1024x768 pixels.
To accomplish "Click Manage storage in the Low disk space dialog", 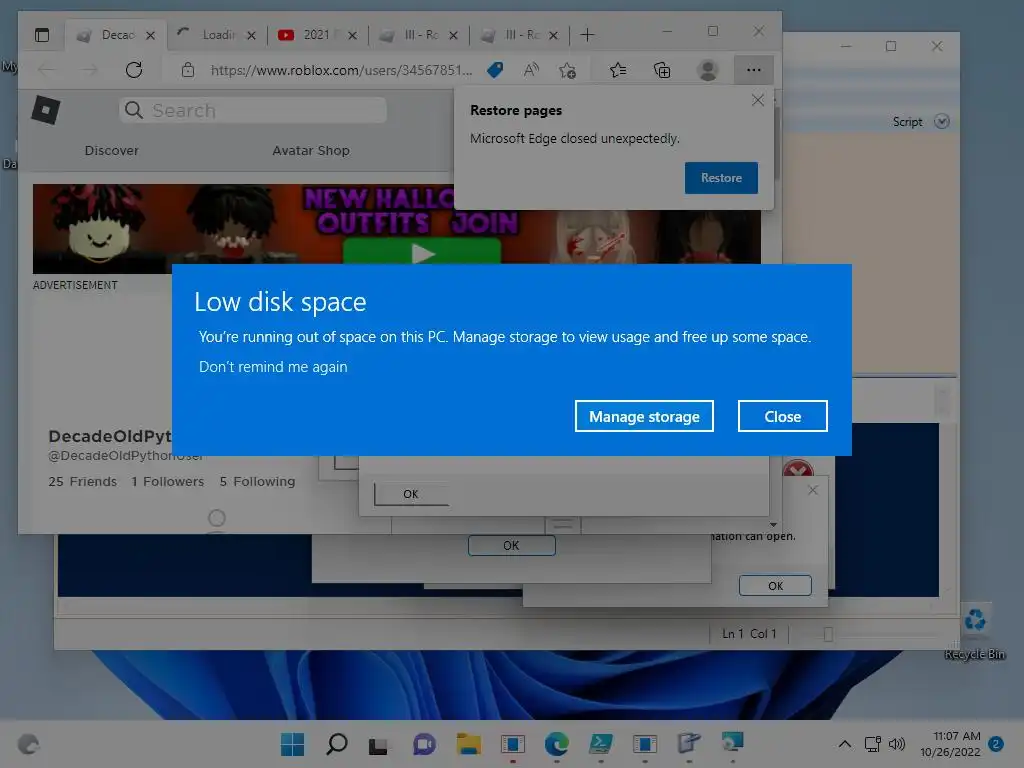I will (x=644, y=416).
